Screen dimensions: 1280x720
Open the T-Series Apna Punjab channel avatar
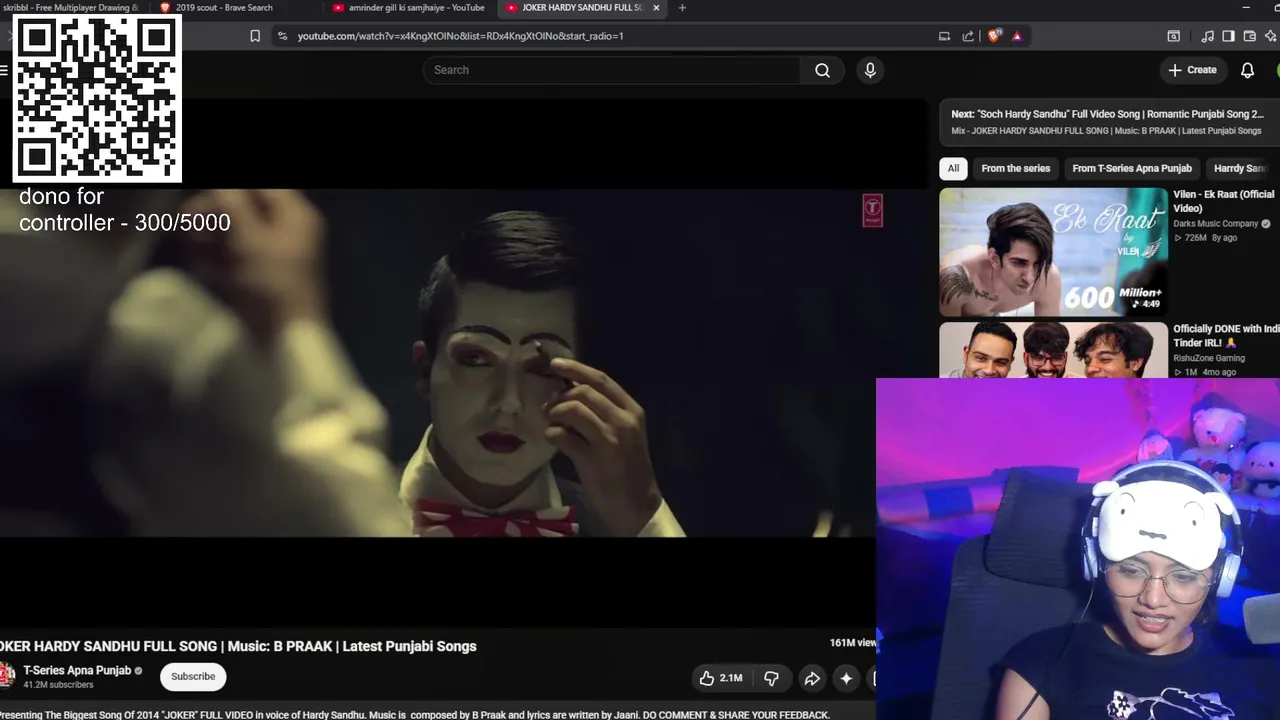click(6, 676)
